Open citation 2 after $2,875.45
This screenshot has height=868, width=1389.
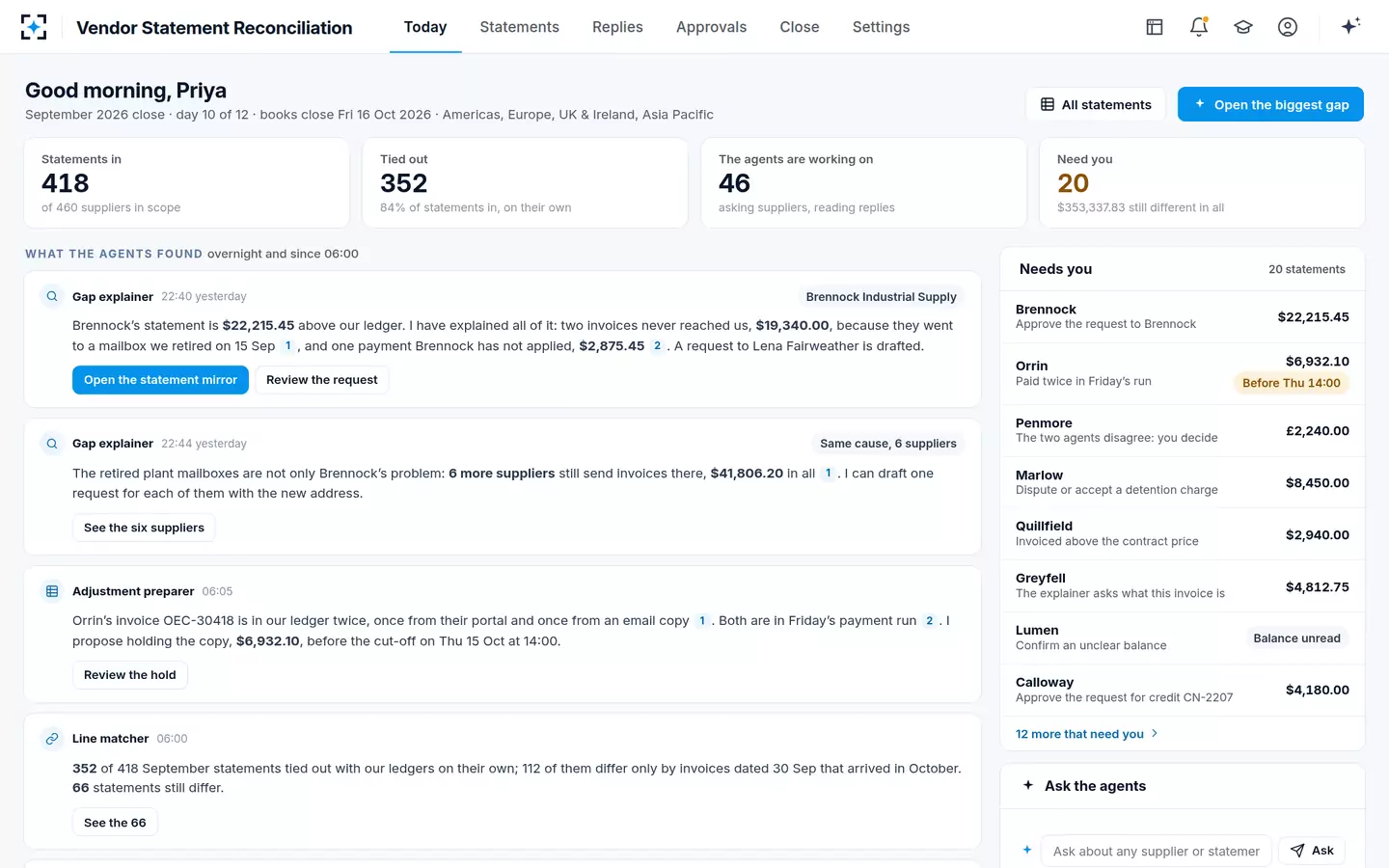pos(657,346)
